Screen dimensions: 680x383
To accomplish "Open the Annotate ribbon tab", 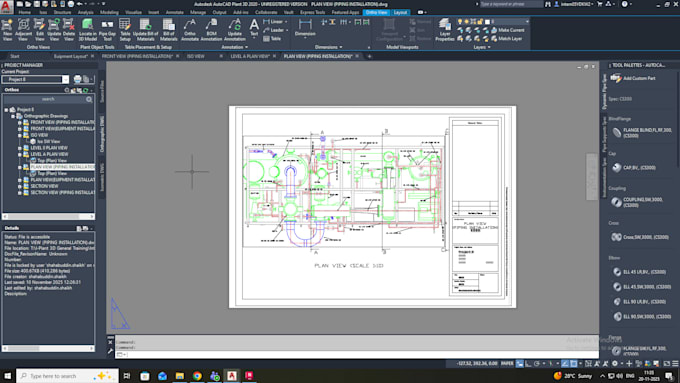I will coord(174,12).
